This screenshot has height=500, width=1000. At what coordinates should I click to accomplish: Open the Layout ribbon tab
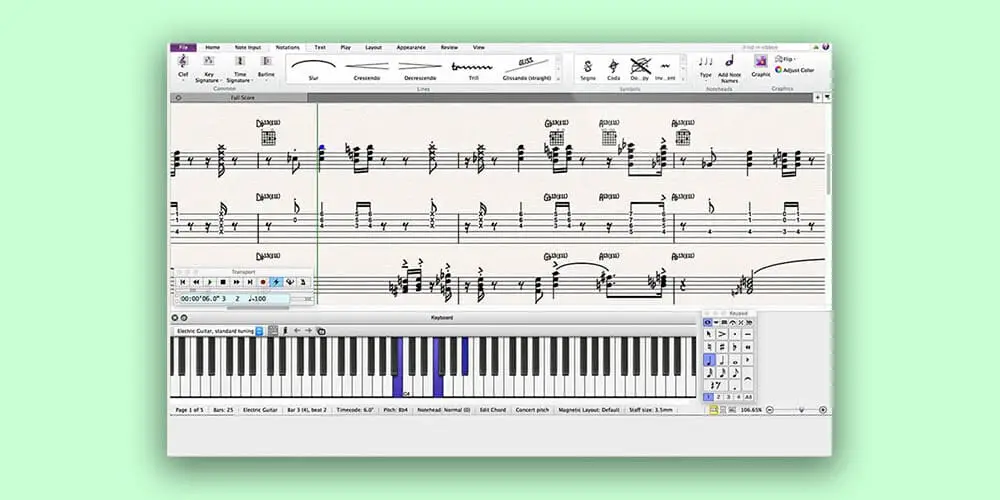pyautogui.click(x=373, y=47)
